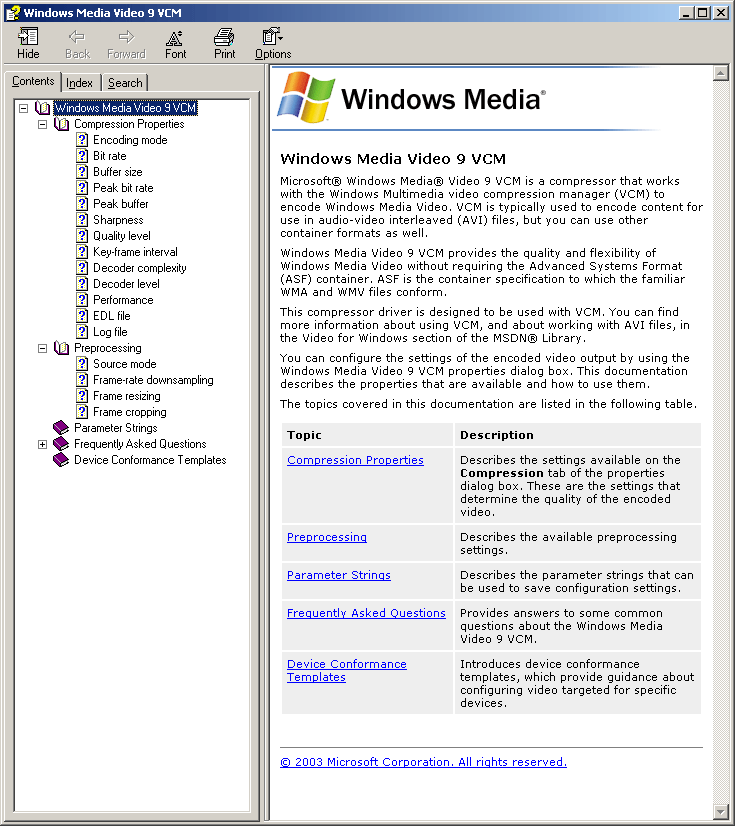Click the Back arrow toolbar icon
The height and width of the screenshot is (826, 735).
click(77, 36)
